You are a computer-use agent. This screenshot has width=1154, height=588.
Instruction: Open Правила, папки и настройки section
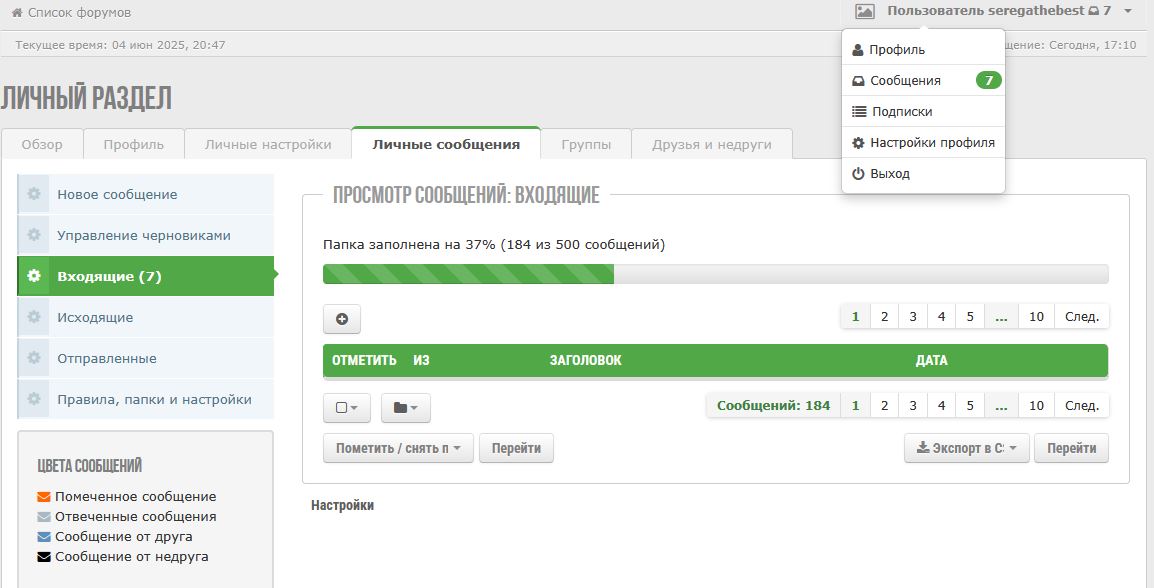click(x=154, y=399)
